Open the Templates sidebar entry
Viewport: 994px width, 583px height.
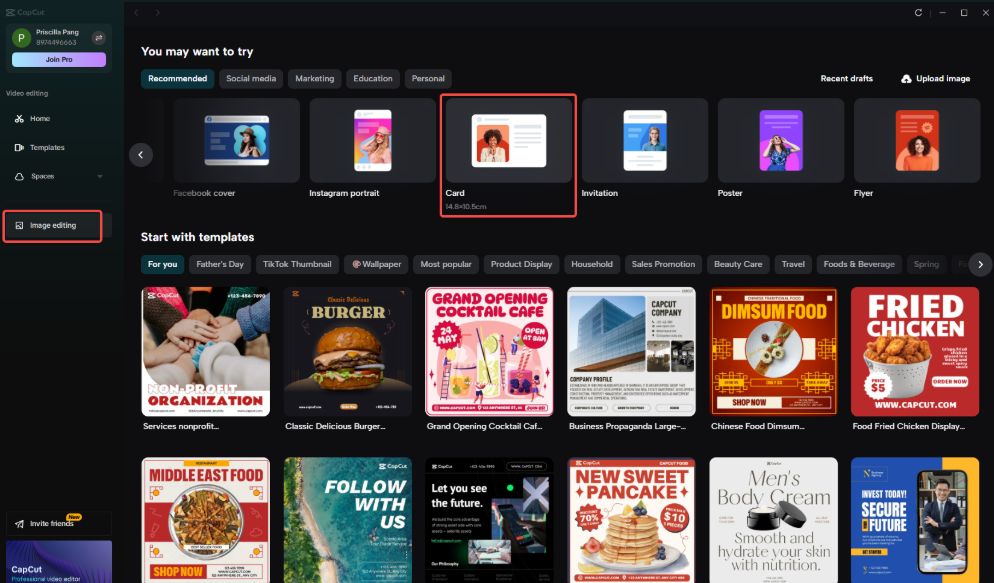tap(40, 148)
